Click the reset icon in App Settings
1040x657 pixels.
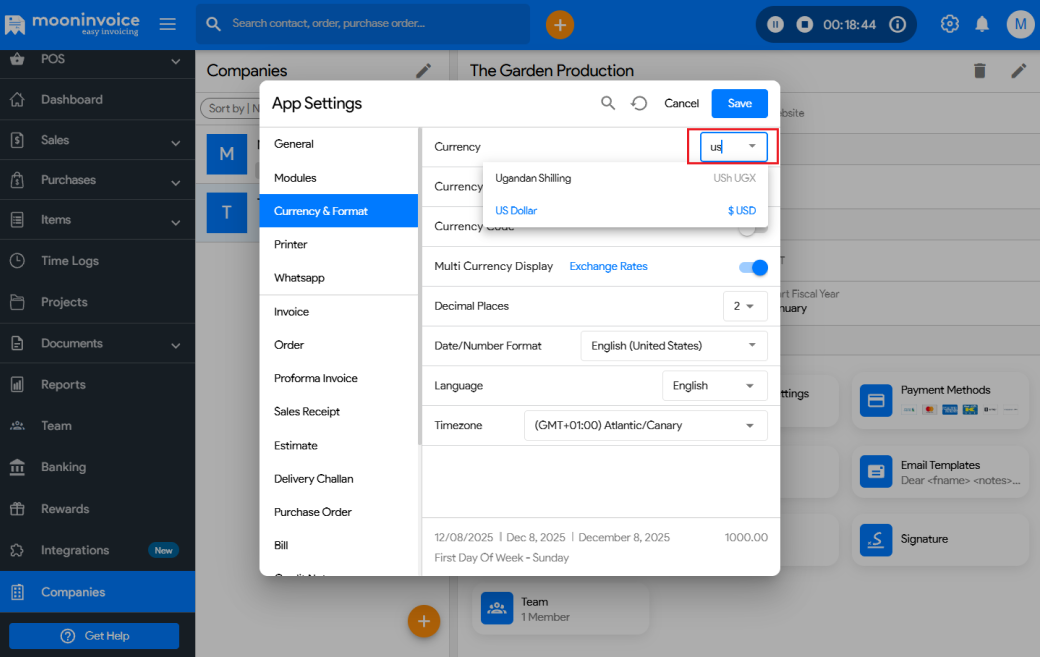[x=639, y=103]
